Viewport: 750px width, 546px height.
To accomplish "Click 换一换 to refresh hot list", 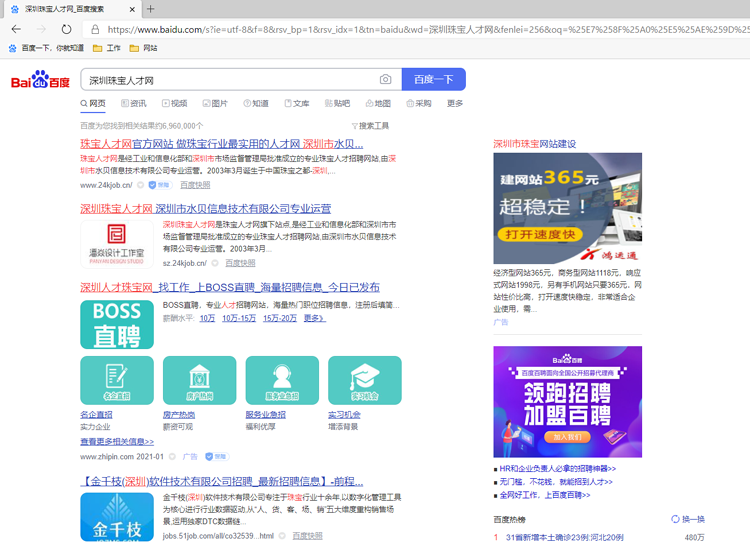I will coord(688,519).
